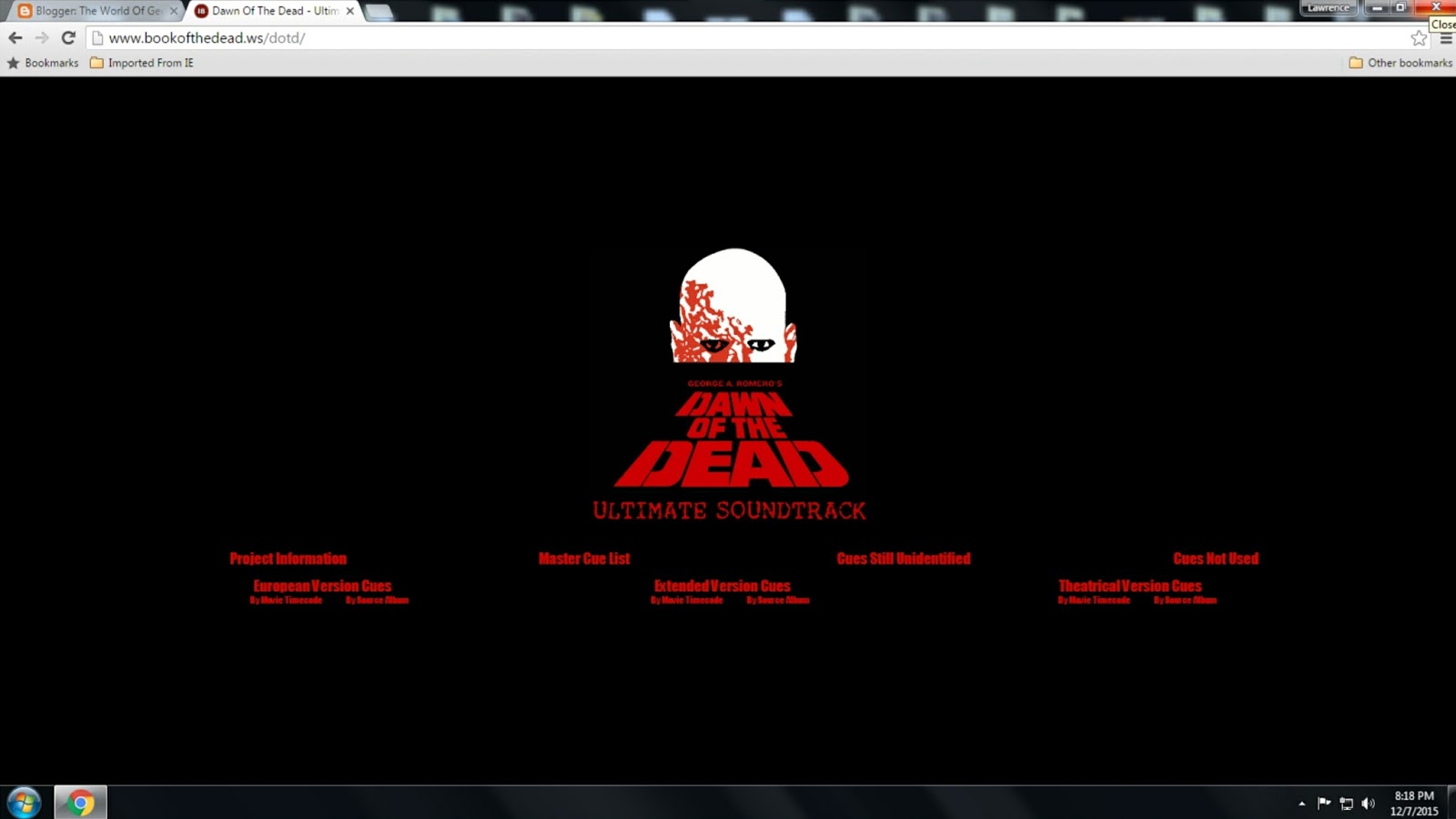
Task: Expand the Other bookmarks folder
Action: [1400, 63]
